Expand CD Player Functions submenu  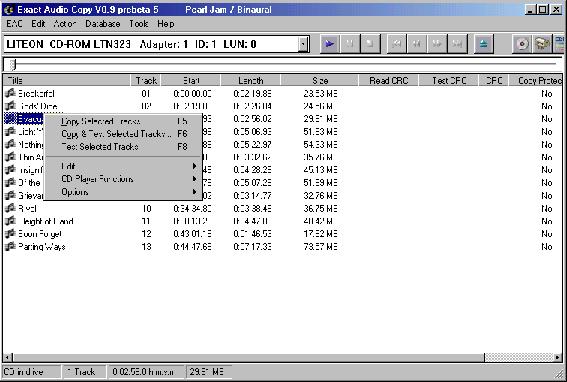pyautogui.click(x=123, y=179)
